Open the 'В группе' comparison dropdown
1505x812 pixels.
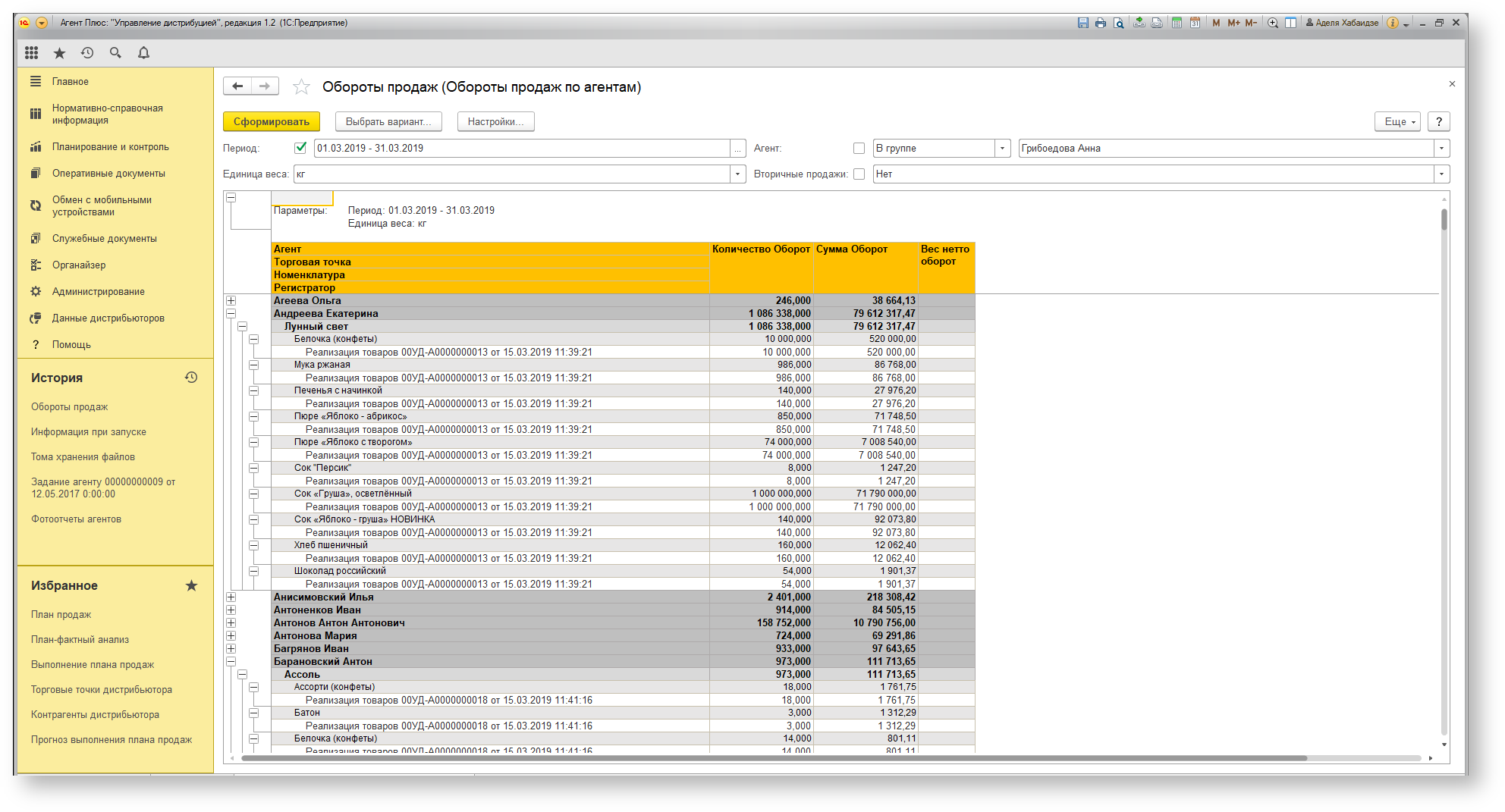(x=1002, y=149)
